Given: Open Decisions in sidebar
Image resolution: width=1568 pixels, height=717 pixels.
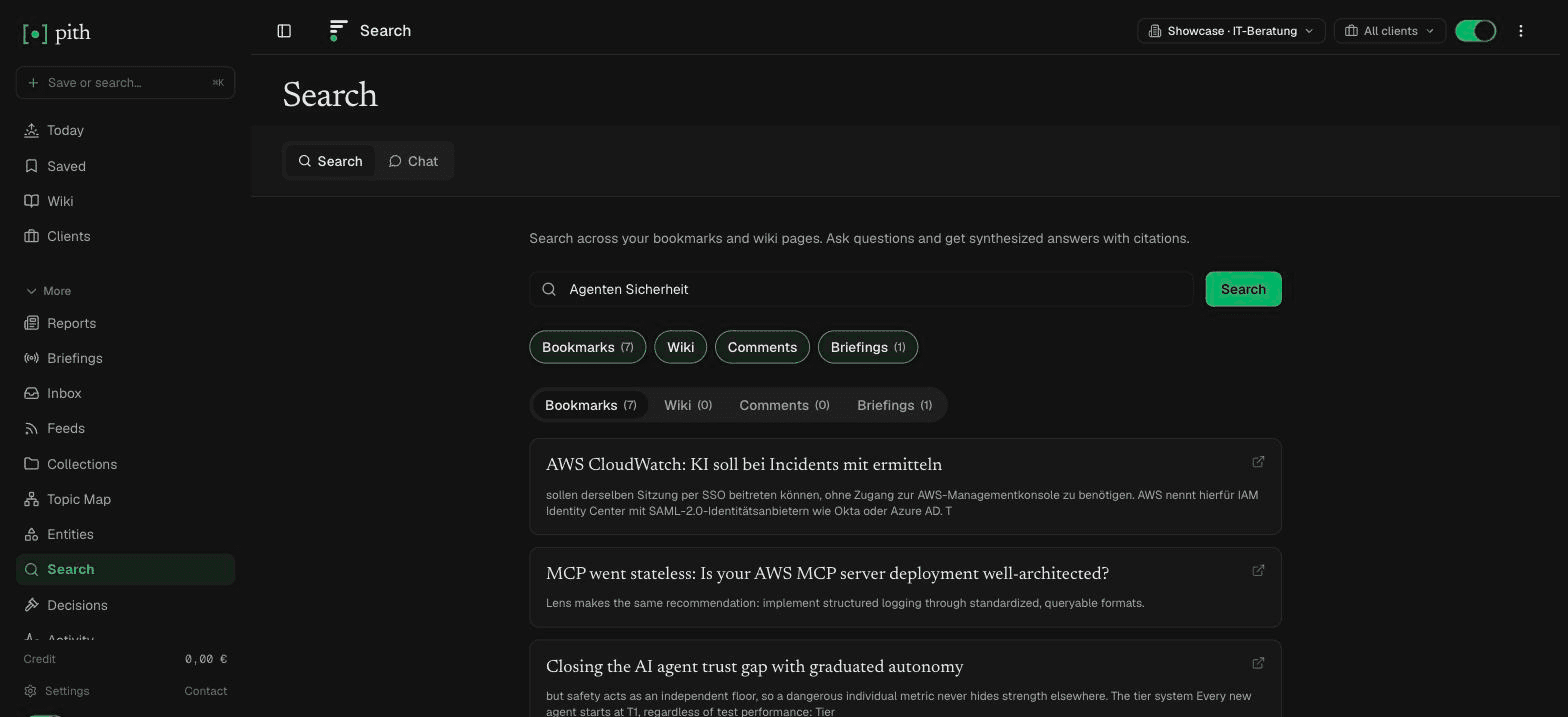Looking at the screenshot, I should (125, 605).
